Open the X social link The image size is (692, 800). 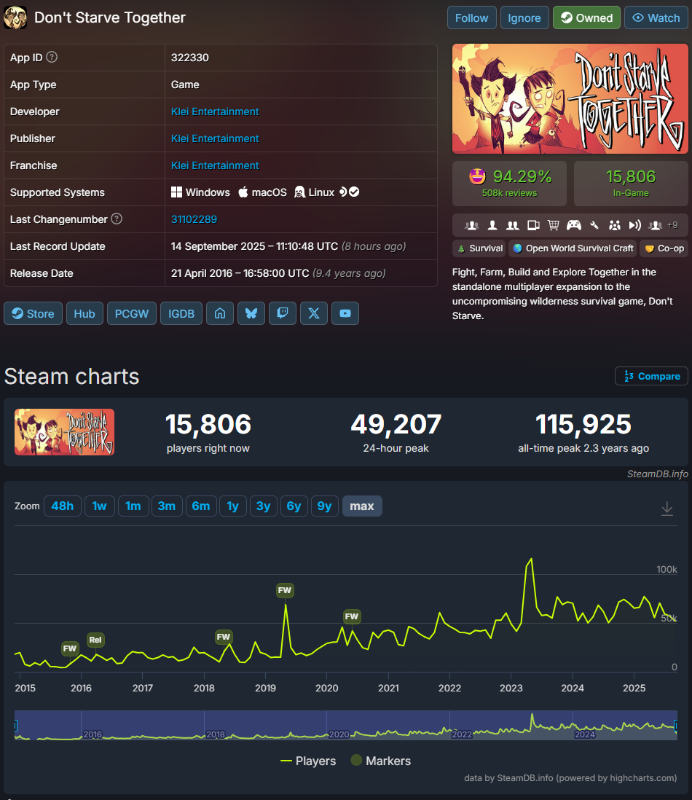point(314,313)
